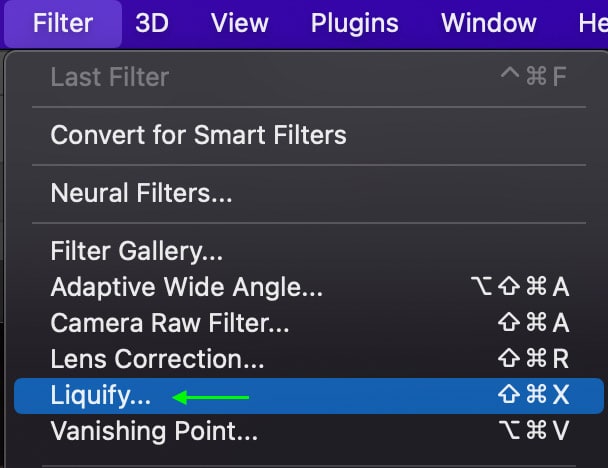Click the Option-Command-V shortcut on Vanishing Point

pyautogui.click(x=534, y=430)
